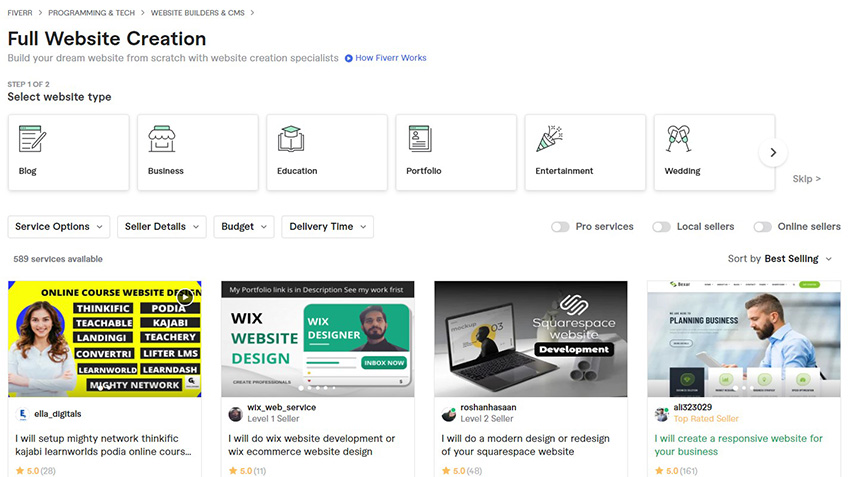This screenshot has width=850, height=477.
Task: Open Online Course Website Design thumbnail
Action: (x=105, y=339)
